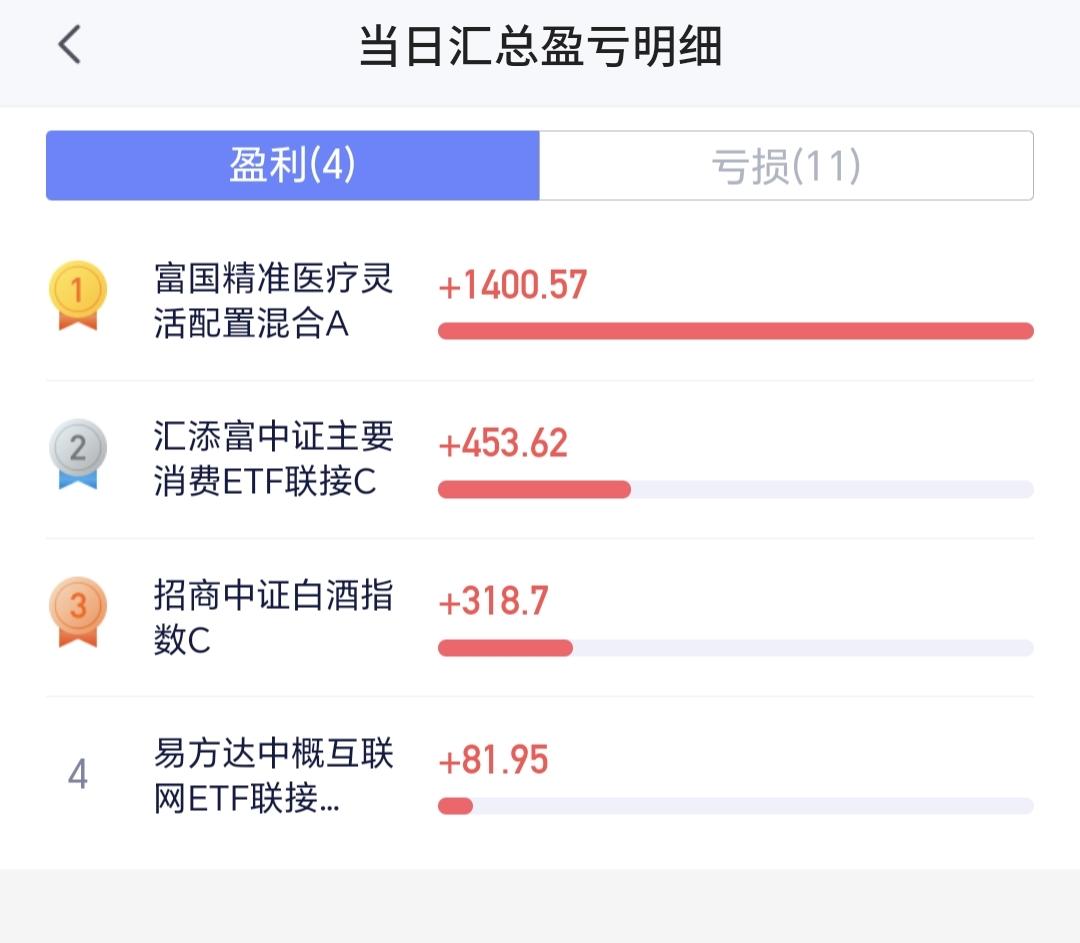Click the rank number 4 label

pyautogui.click(x=78, y=774)
